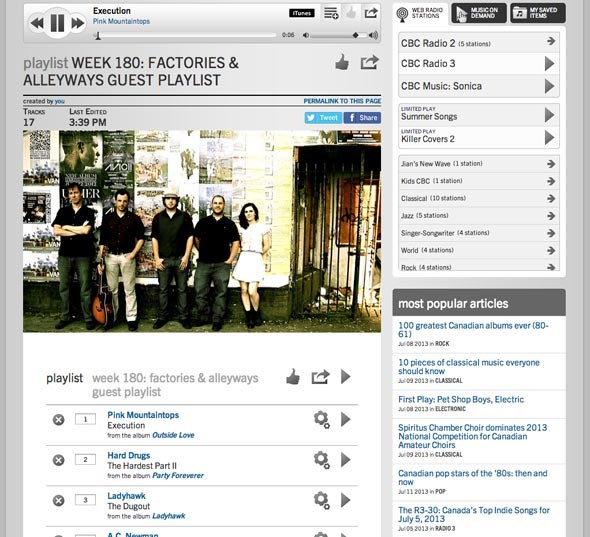Open the iTunes link for Execution

point(302,13)
